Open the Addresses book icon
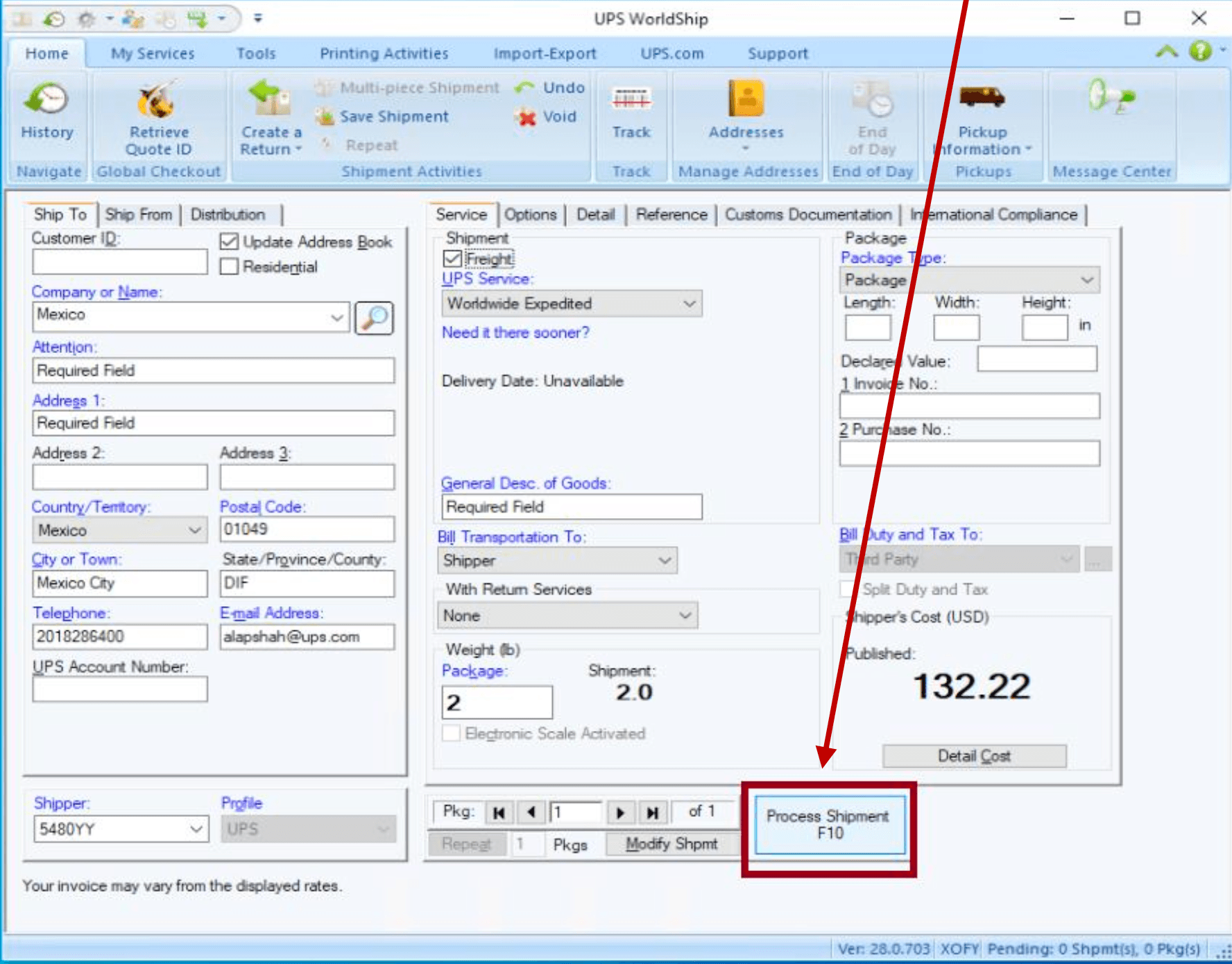Screen dimensions: 1232x964 point(746,98)
